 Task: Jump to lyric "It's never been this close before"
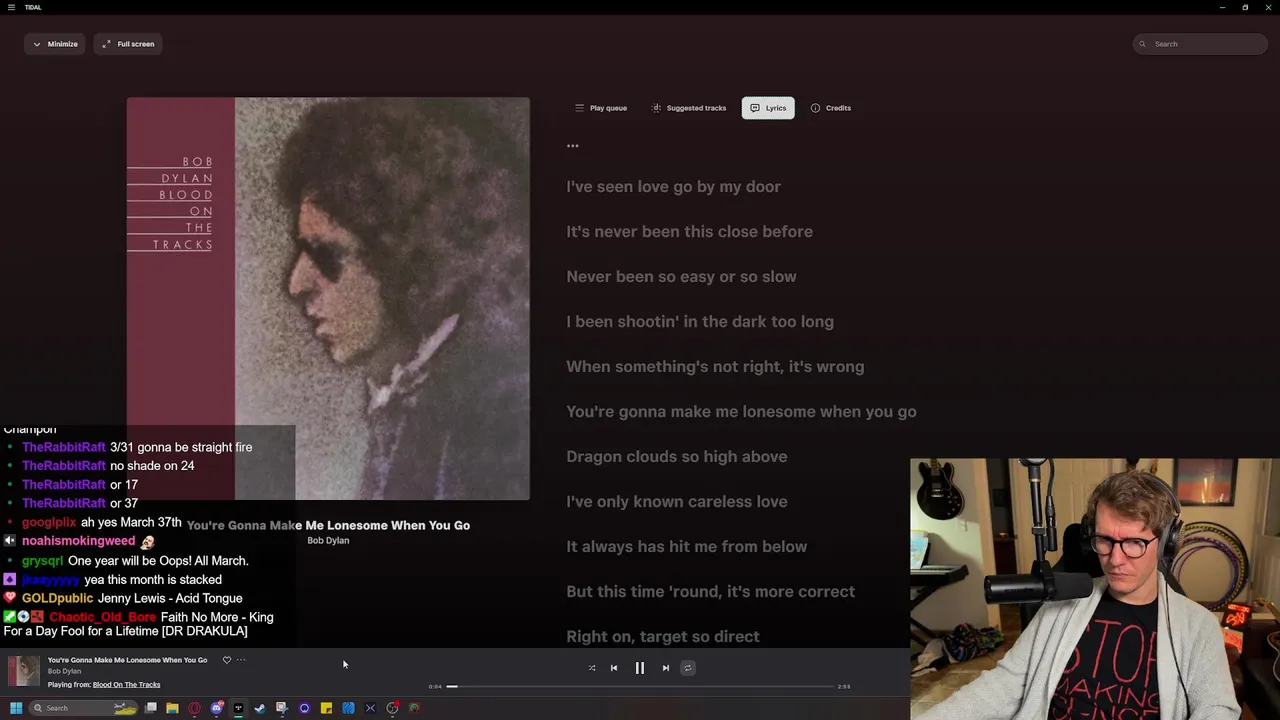click(689, 232)
